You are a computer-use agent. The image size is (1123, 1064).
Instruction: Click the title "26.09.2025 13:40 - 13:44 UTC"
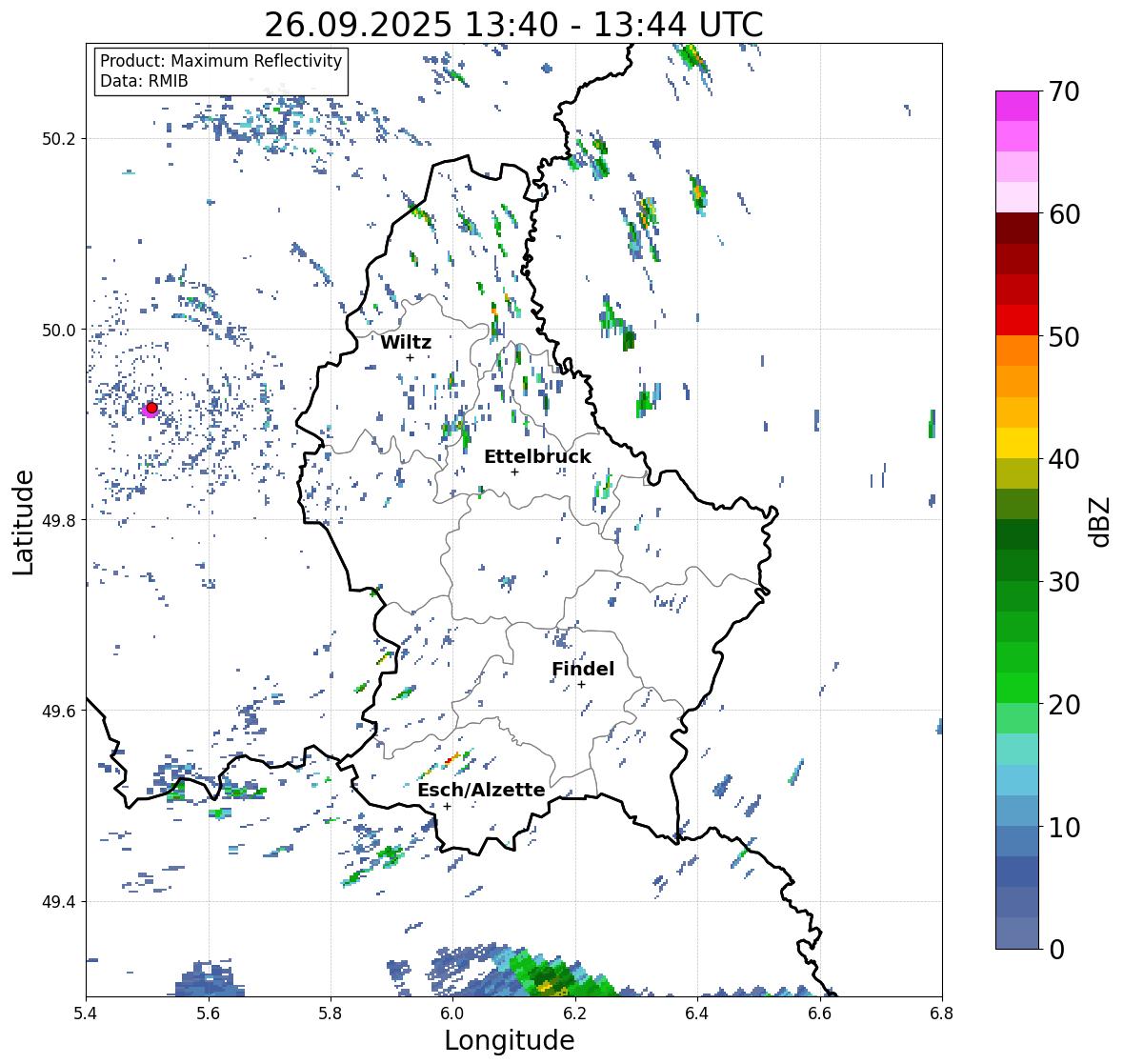[x=513, y=25]
